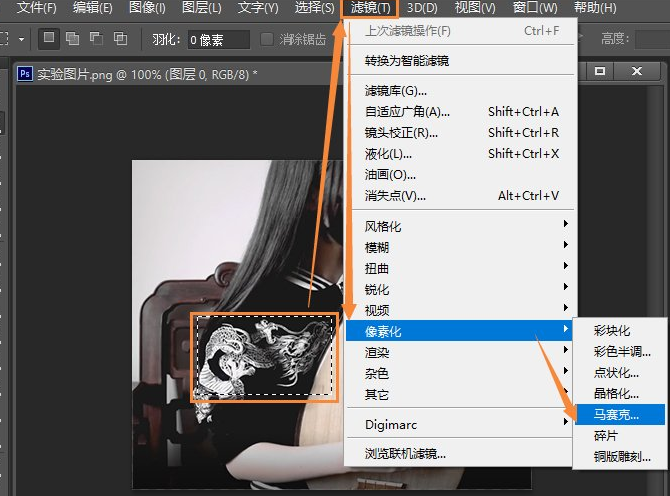Open the 选择(S) menu
Image resolution: width=670 pixels, height=496 pixels.
click(x=314, y=7)
